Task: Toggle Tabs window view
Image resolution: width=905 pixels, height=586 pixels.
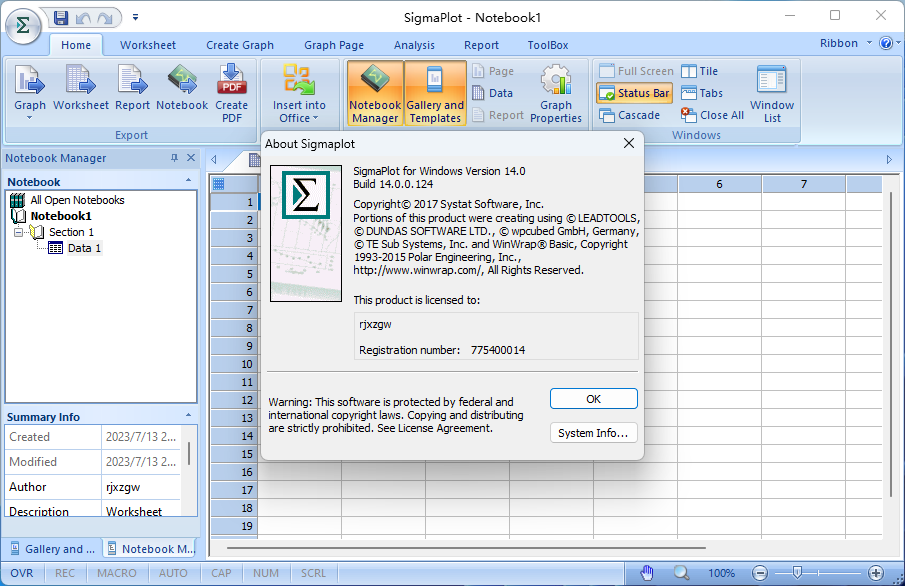Action: [702, 93]
